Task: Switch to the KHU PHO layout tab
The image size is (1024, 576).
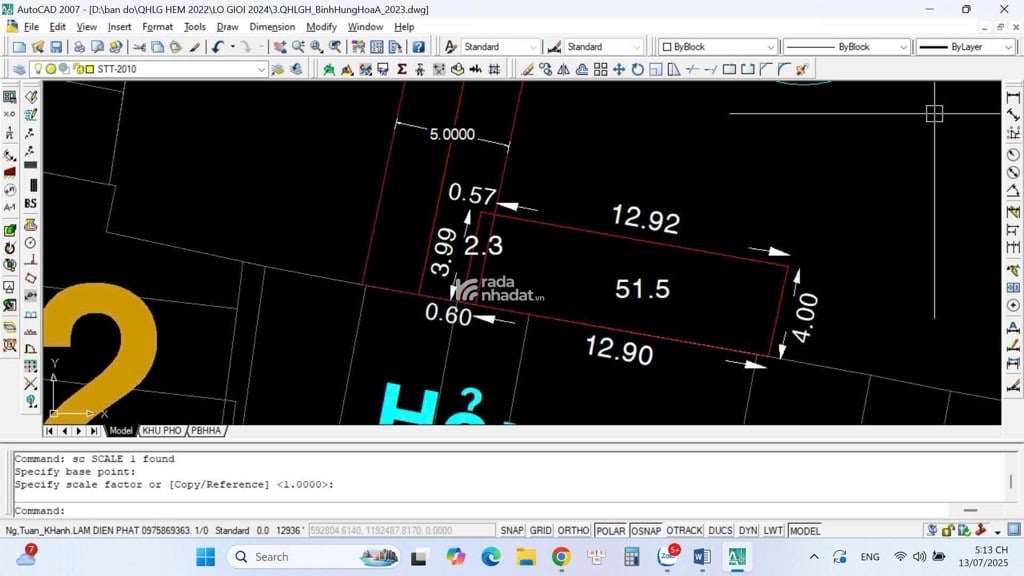Action: [161, 431]
